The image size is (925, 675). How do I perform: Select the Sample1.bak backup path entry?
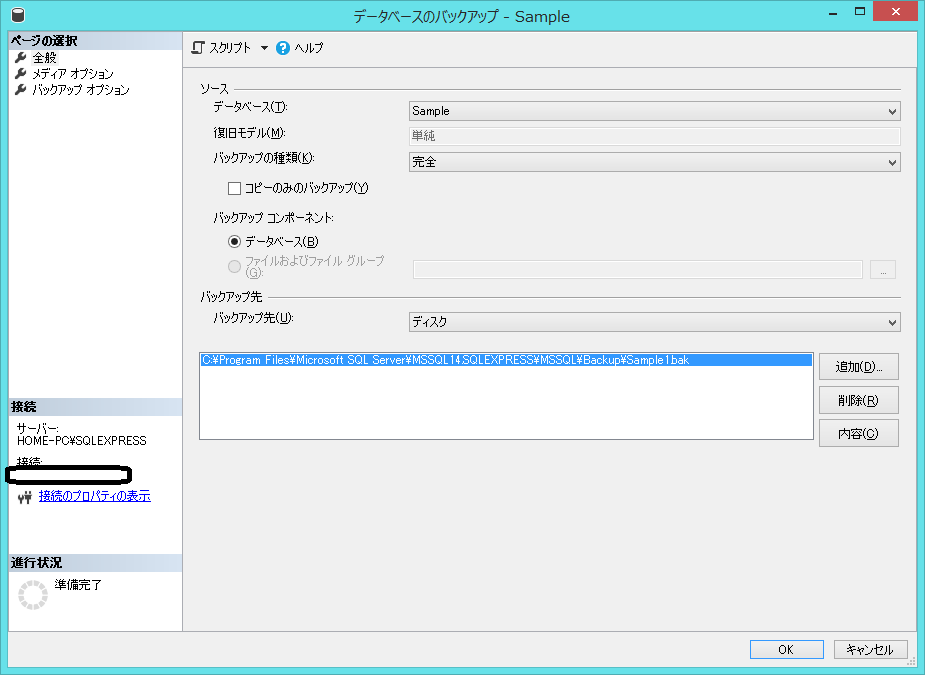tap(506, 360)
